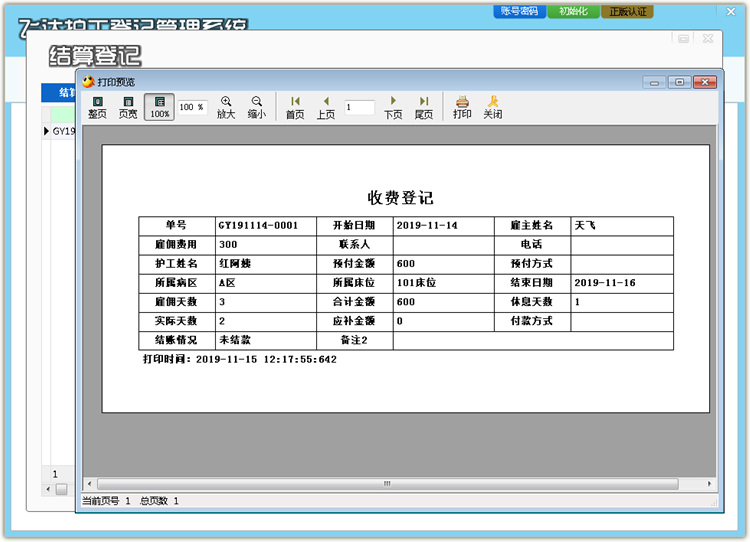Click the preview scrollbar right arrow
The width and height of the screenshot is (750, 542).
tap(709, 483)
